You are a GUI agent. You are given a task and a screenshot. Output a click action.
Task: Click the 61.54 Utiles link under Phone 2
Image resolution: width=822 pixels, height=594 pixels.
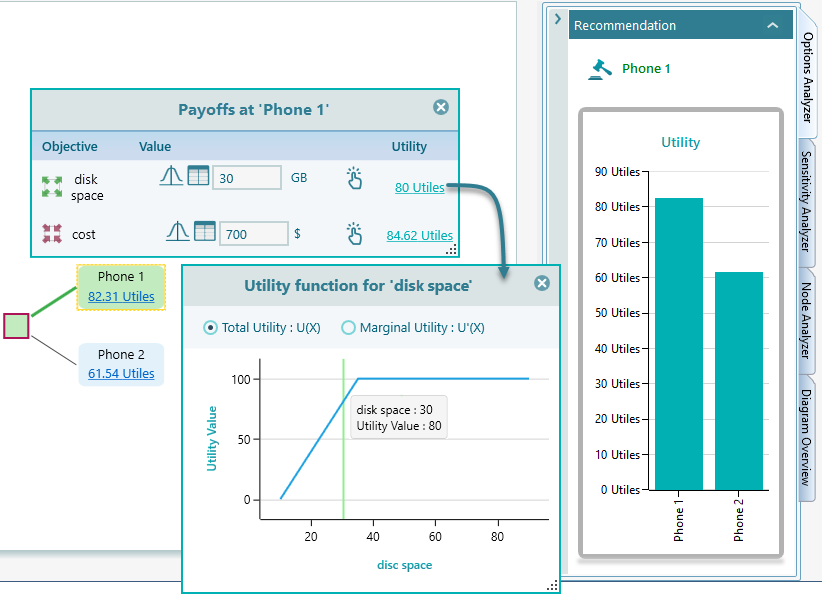[121, 373]
